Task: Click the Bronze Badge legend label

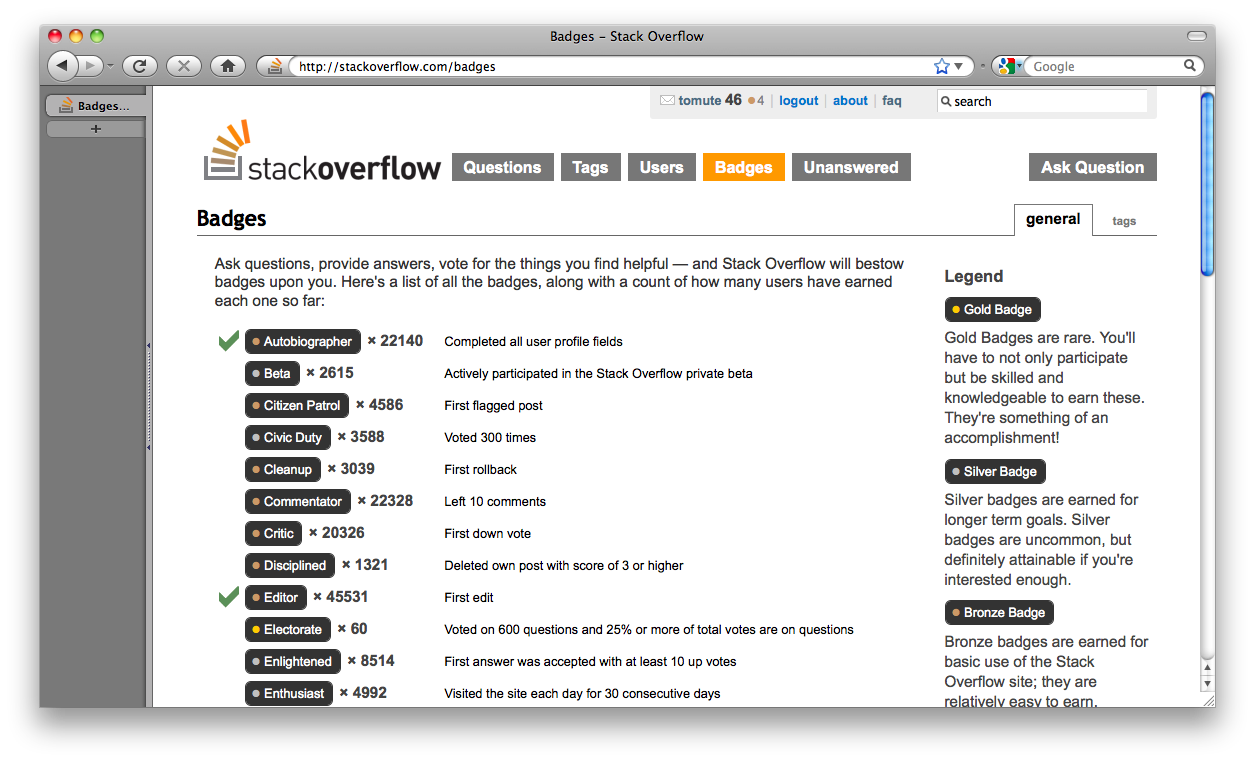Action: tap(999, 612)
